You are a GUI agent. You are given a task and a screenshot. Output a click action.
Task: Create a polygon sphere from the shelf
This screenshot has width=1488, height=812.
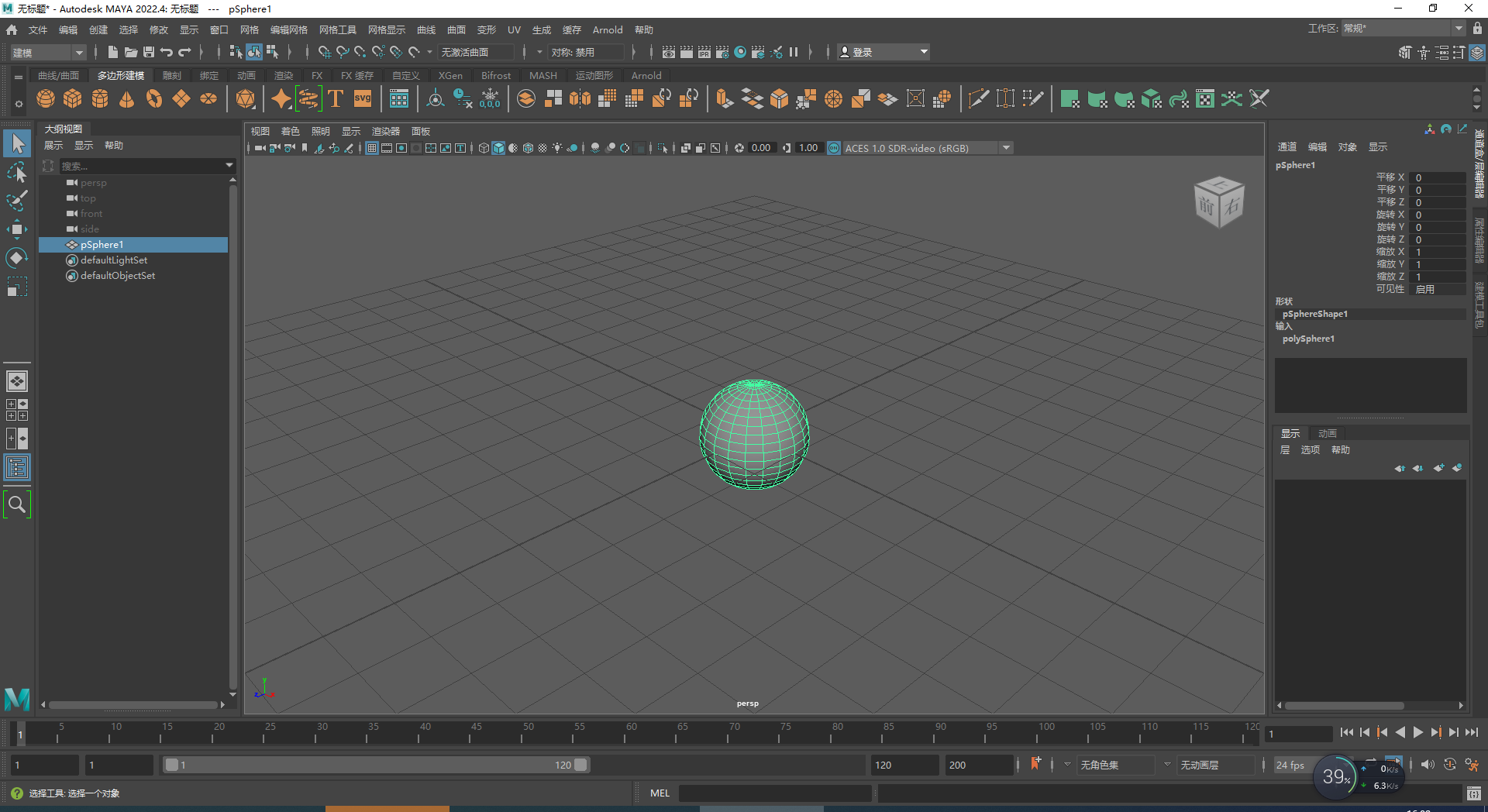coord(46,98)
